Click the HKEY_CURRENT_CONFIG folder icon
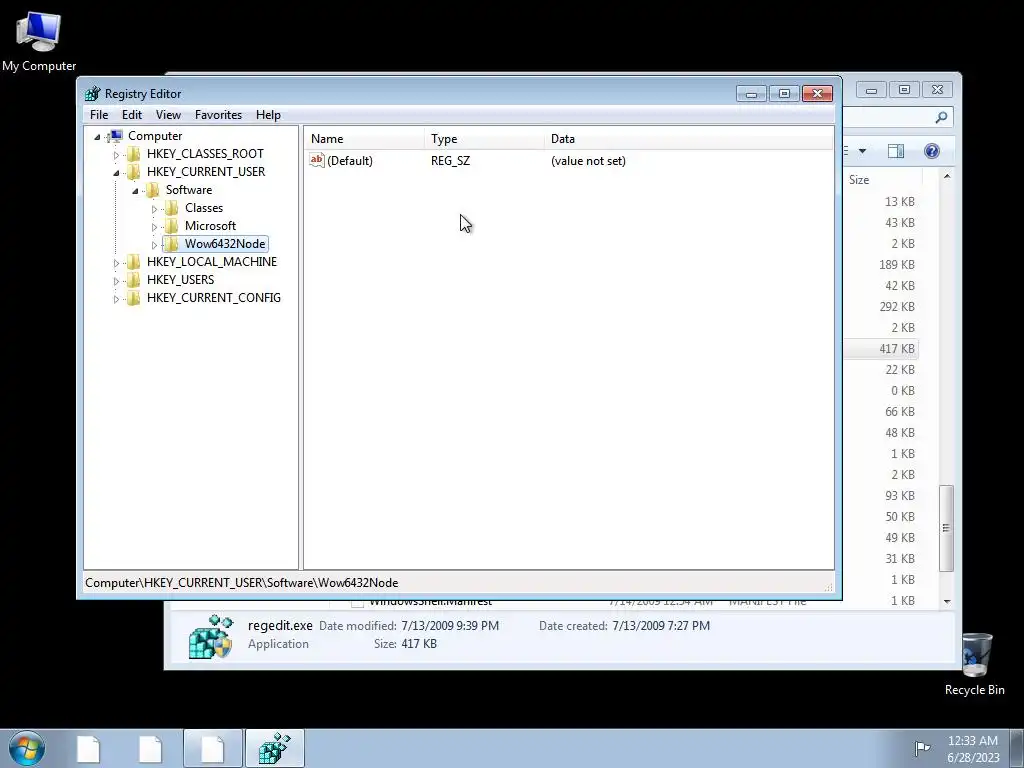Screen dimensions: 1024x768 click(x=134, y=298)
